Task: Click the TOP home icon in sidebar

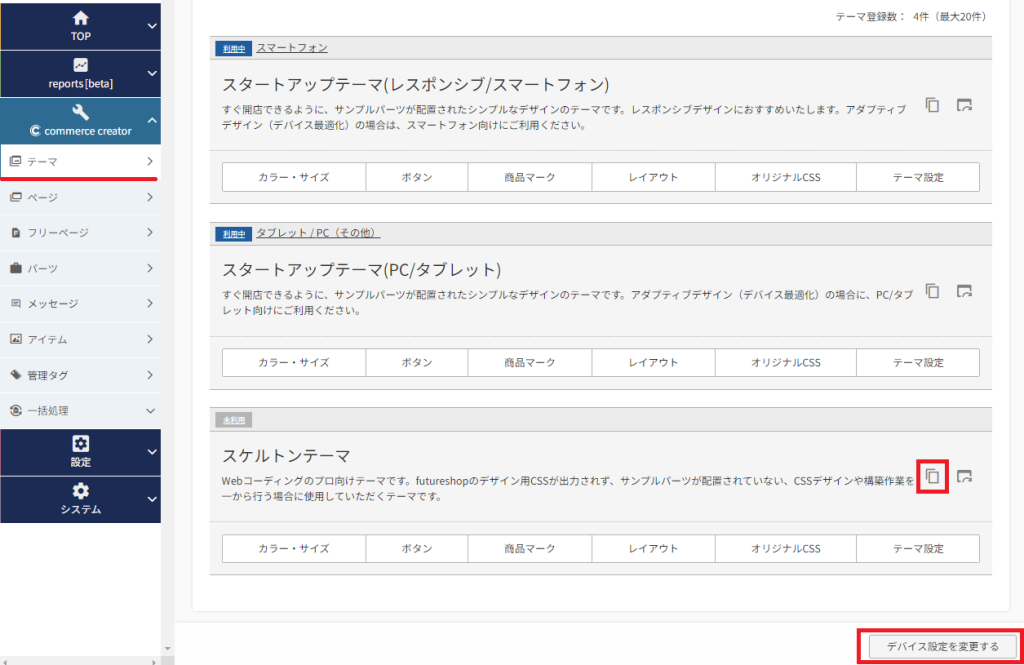Action: pyautogui.click(x=80, y=19)
